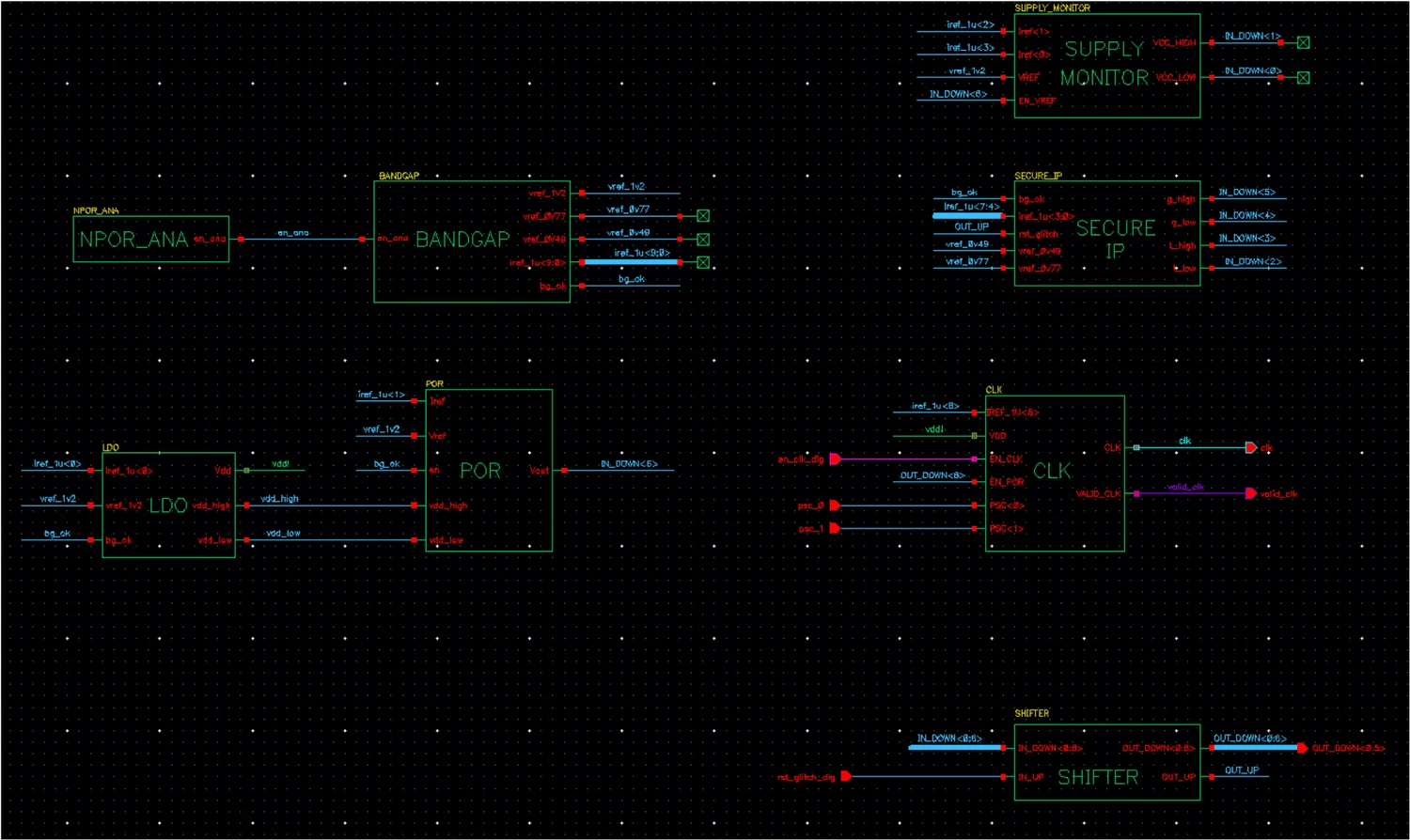The height and width of the screenshot is (840, 1410).
Task: Click the iref_1u<8> label at CLK input
Action: 935,406
